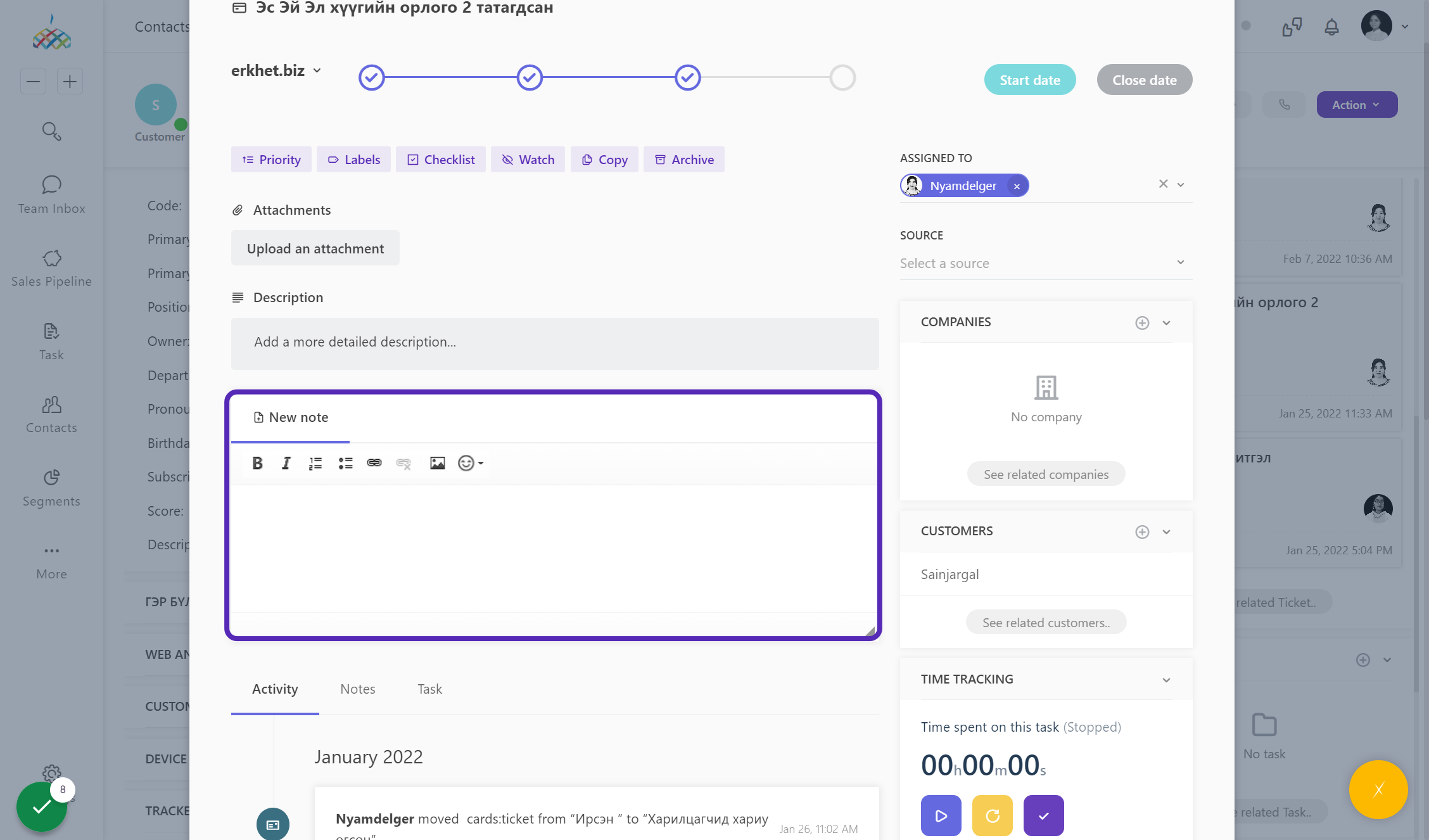Image resolution: width=1429 pixels, height=840 pixels.
Task: Open the Action dropdown button
Action: pos(1356,105)
